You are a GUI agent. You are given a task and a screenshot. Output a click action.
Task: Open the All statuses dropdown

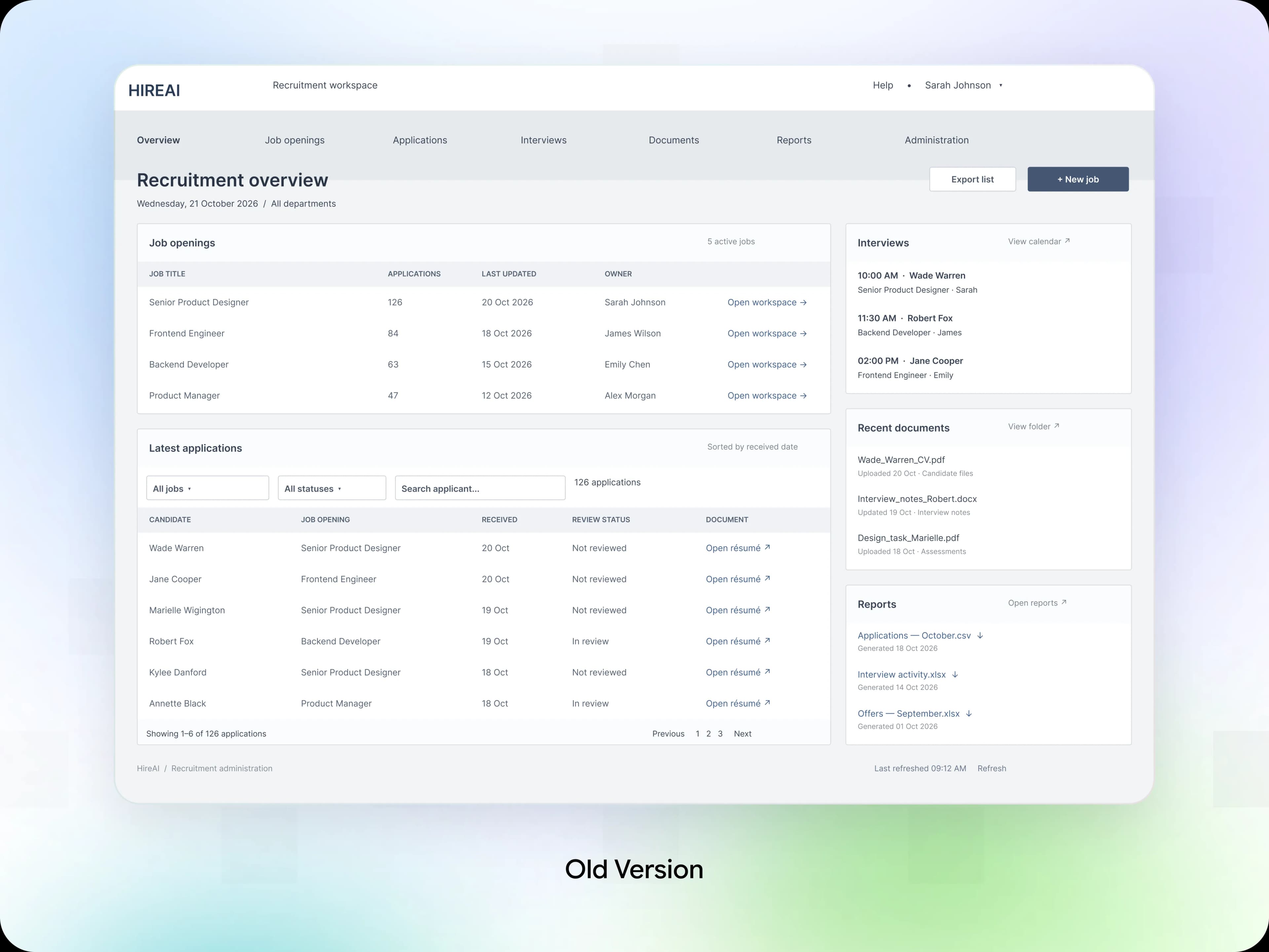point(332,488)
